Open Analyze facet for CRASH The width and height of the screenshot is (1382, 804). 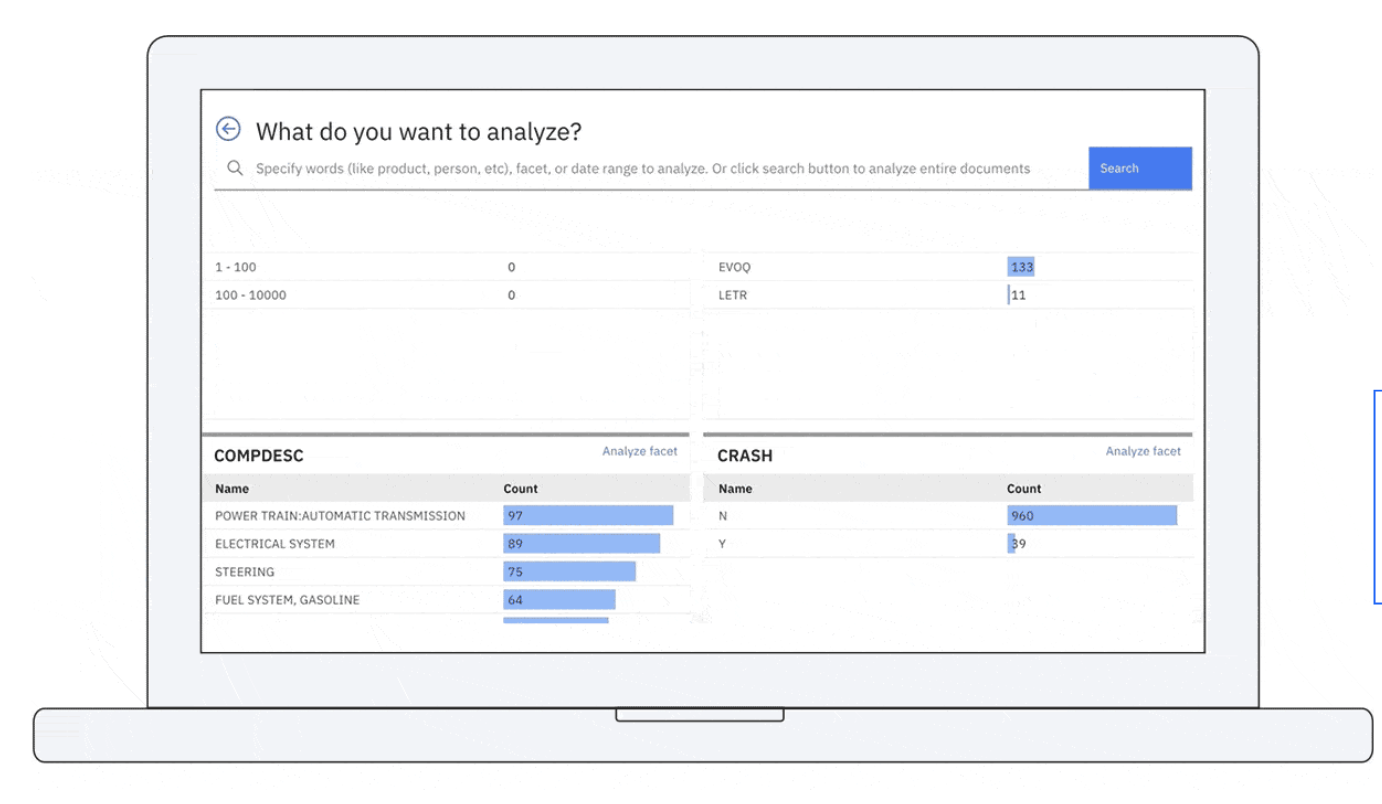coord(1143,451)
